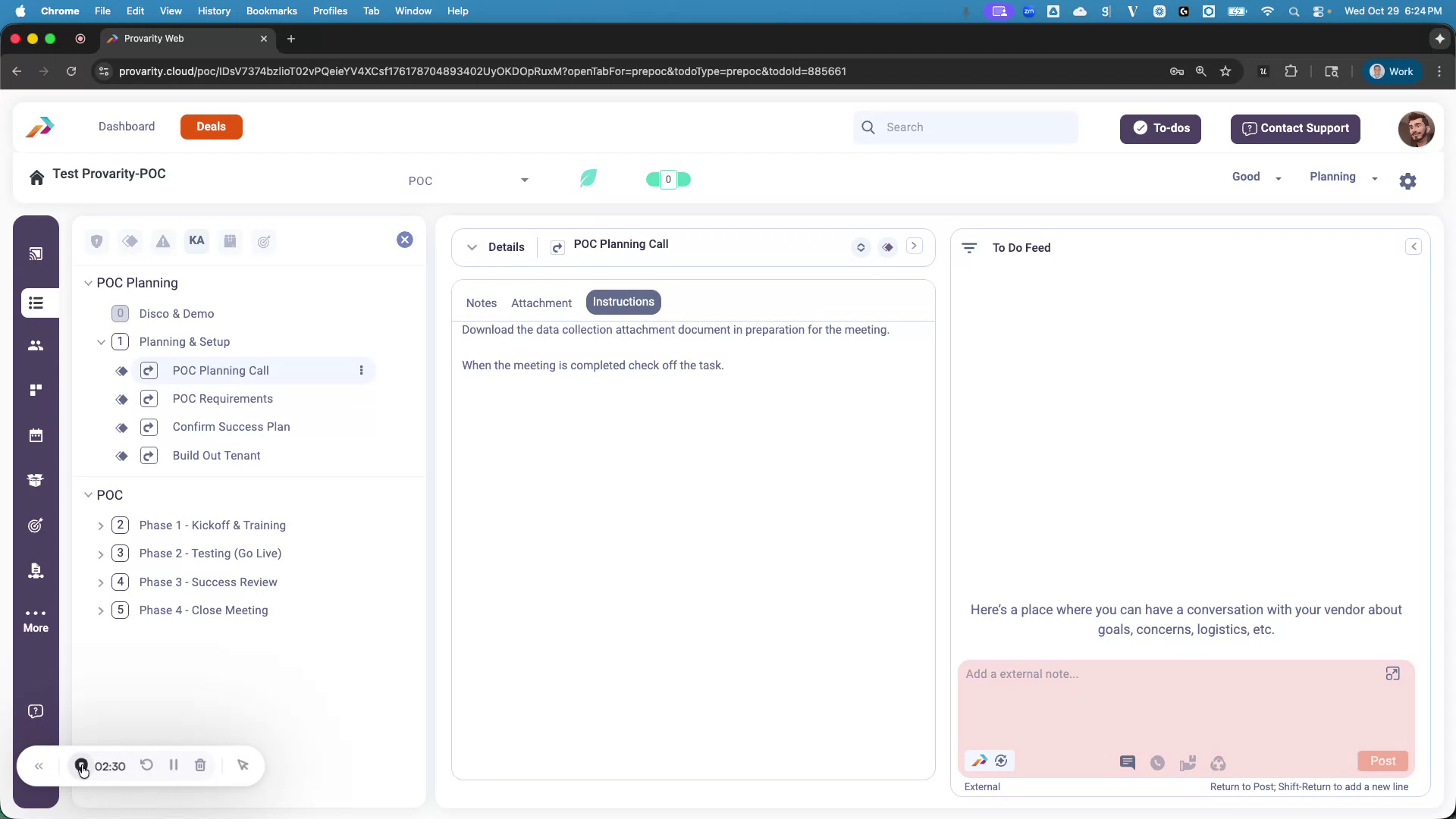
Task: Select the target/goals icon in sidebar
Action: tap(36, 526)
